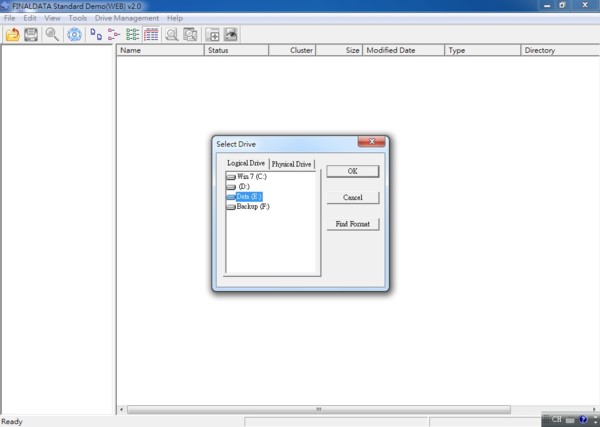This screenshot has width=600, height=427.
Task: Switch to list view toolbar icon
Action: coord(133,35)
